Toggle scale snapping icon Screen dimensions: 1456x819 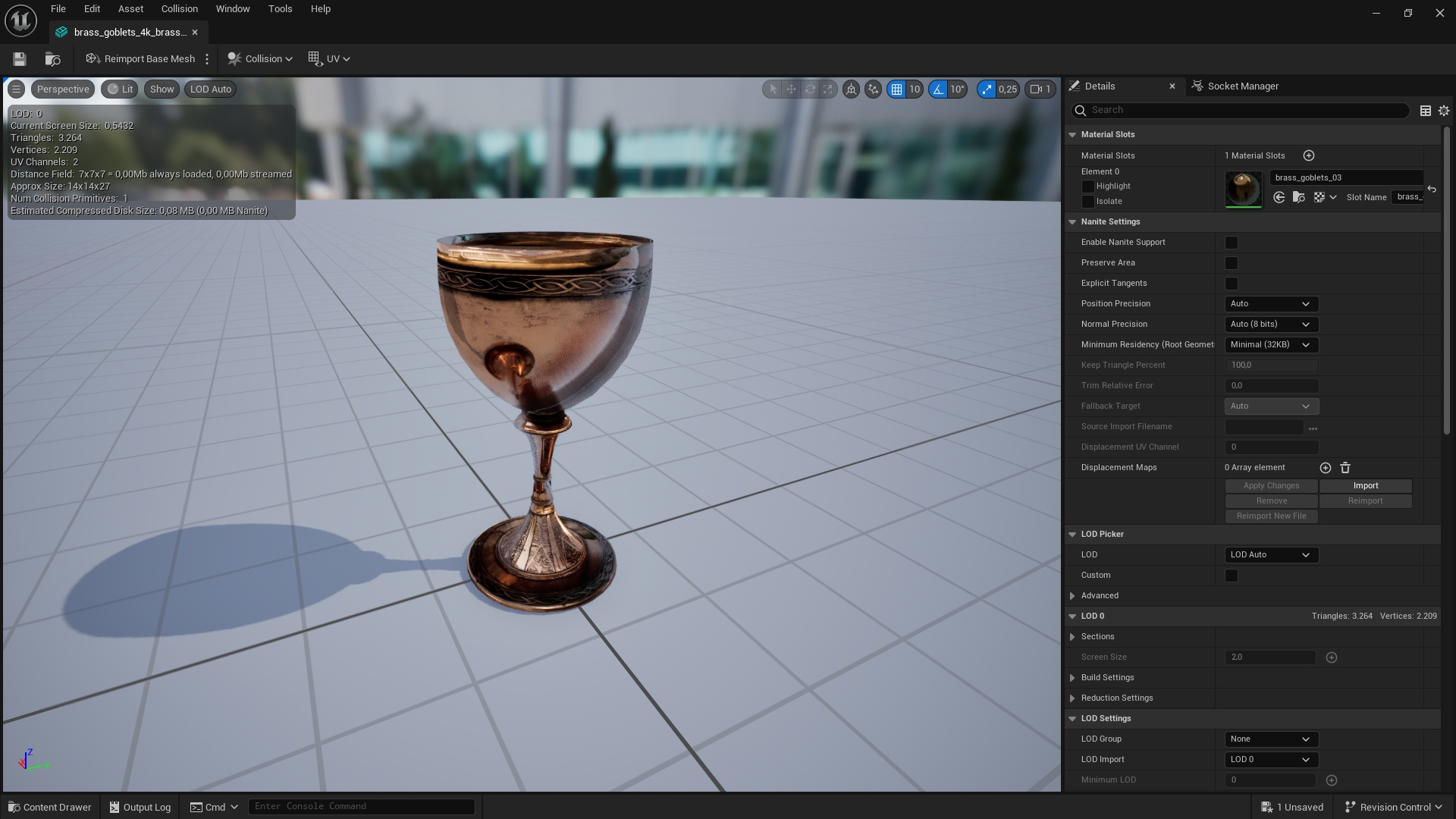987,89
